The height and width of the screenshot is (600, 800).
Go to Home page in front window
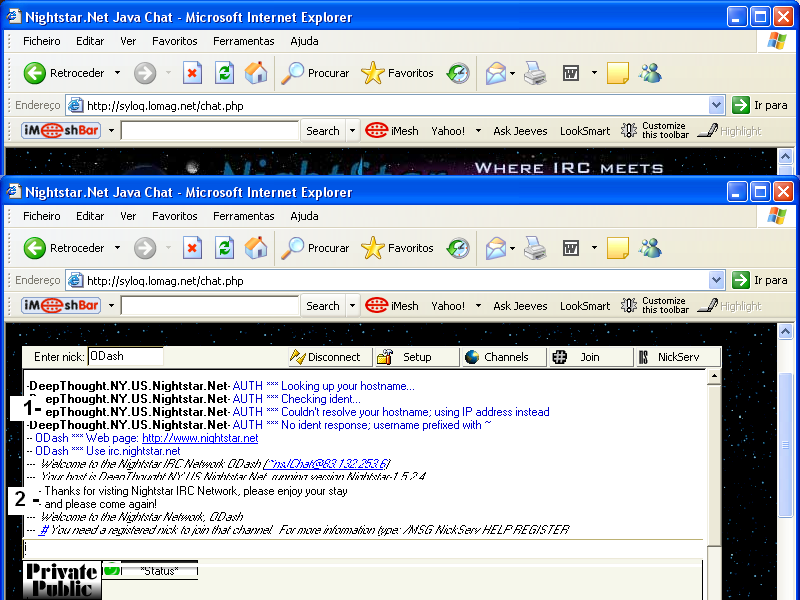pyautogui.click(x=256, y=248)
